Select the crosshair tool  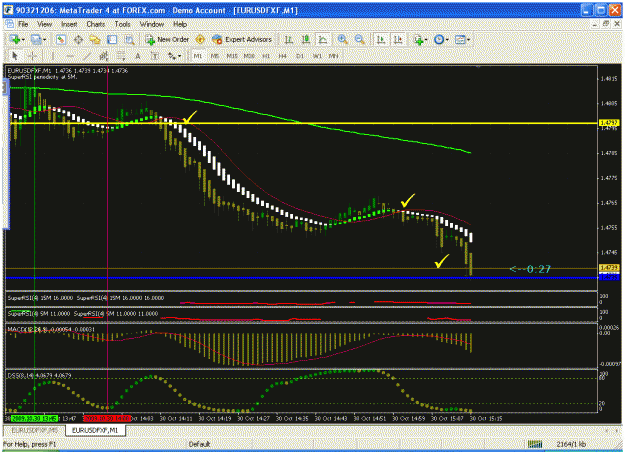pos(33,56)
